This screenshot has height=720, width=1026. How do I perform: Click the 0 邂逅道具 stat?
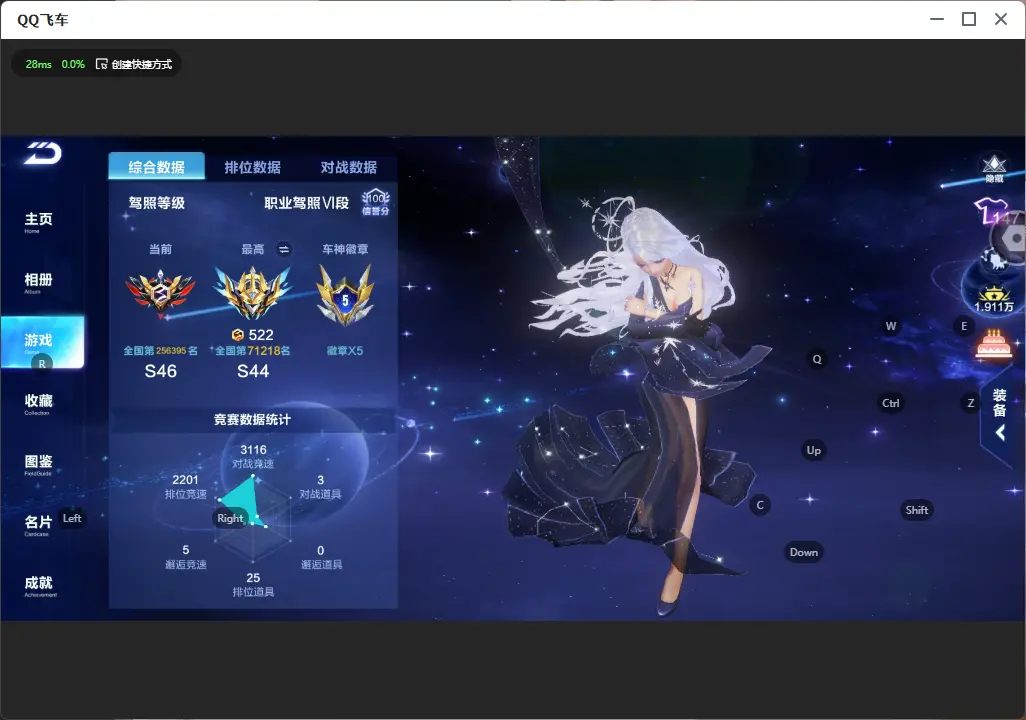click(321, 556)
